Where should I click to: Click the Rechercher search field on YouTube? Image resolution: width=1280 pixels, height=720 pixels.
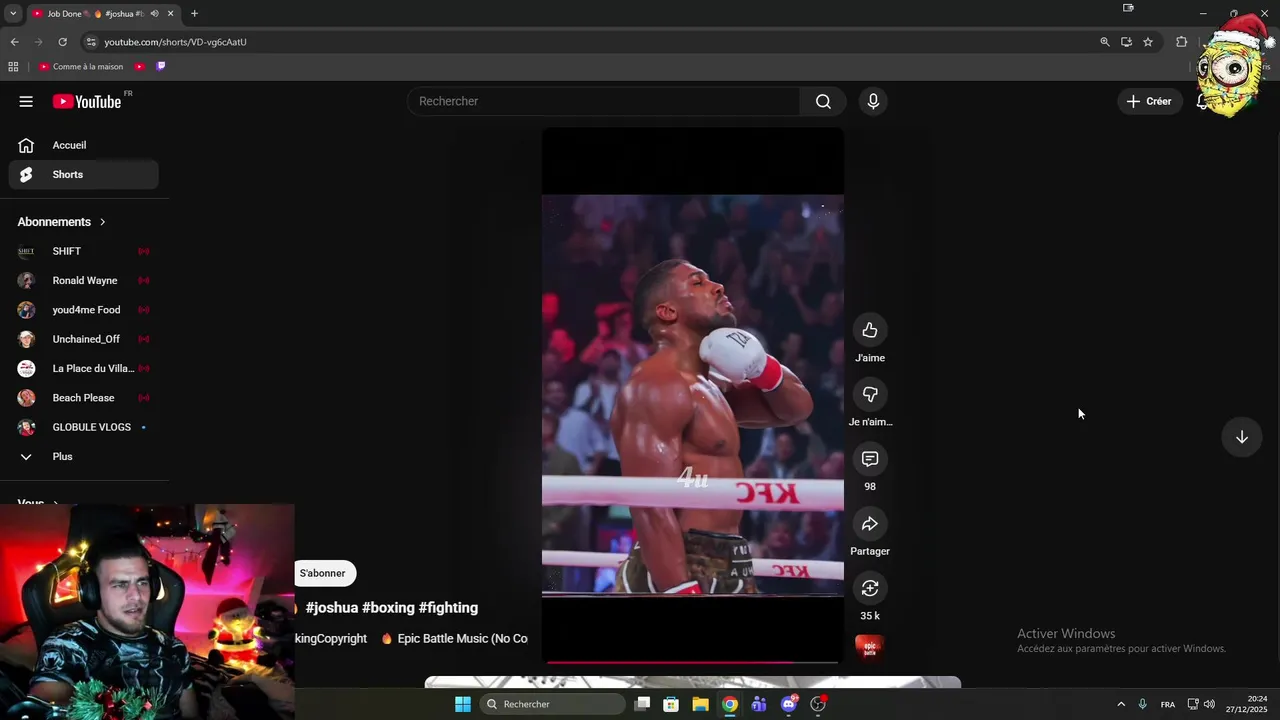point(604,101)
